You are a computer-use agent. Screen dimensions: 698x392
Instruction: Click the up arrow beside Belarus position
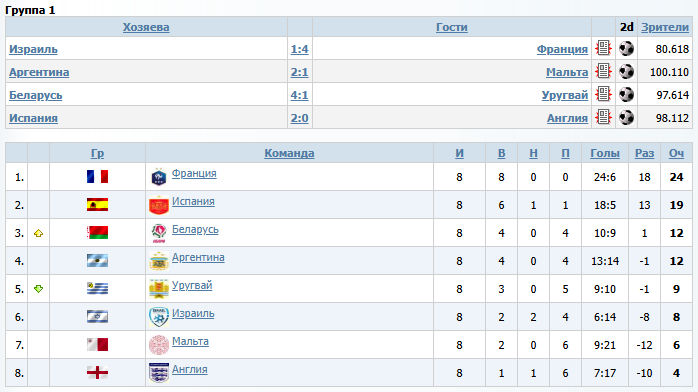click(x=38, y=233)
